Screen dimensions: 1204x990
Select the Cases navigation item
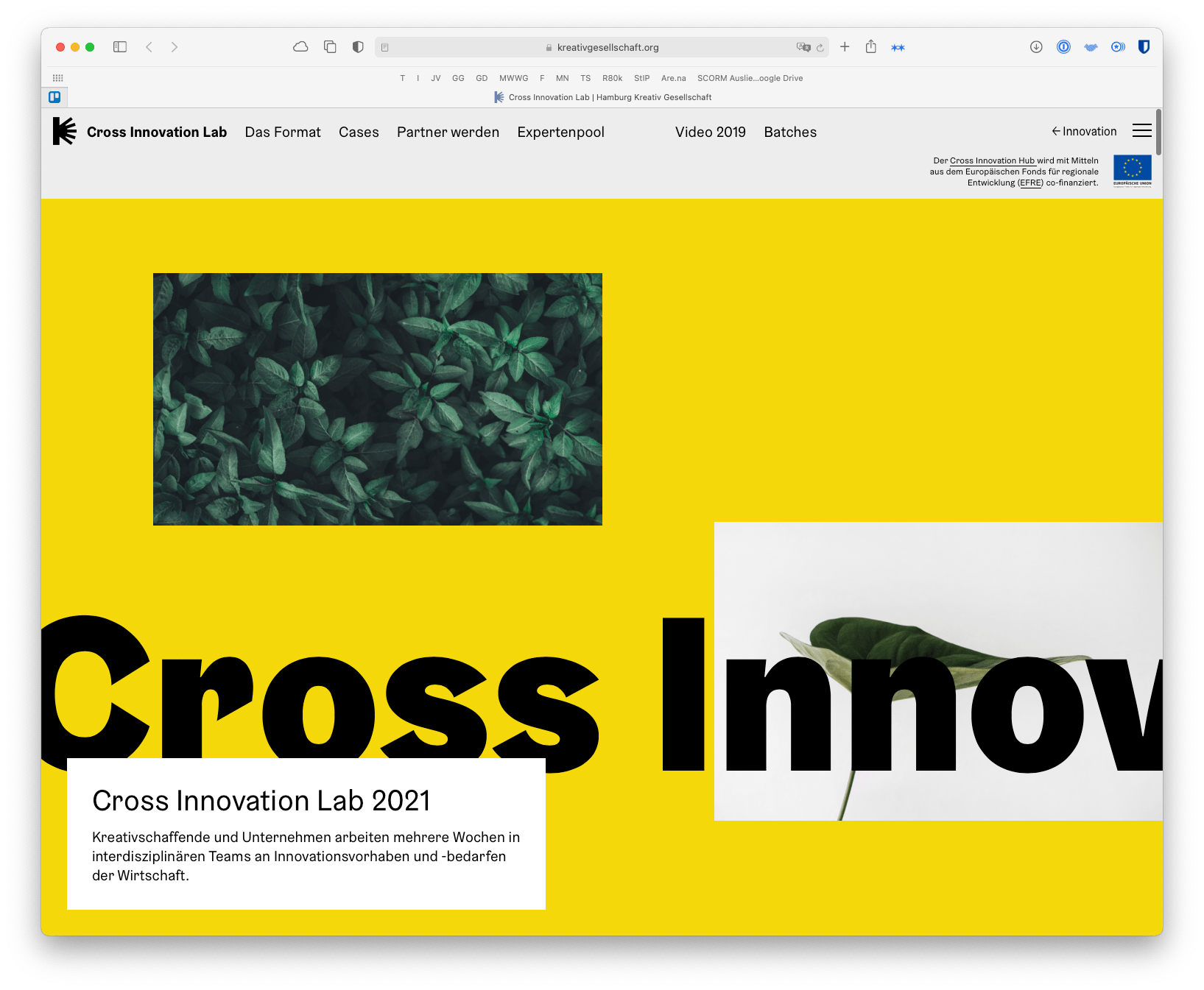(359, 132)
